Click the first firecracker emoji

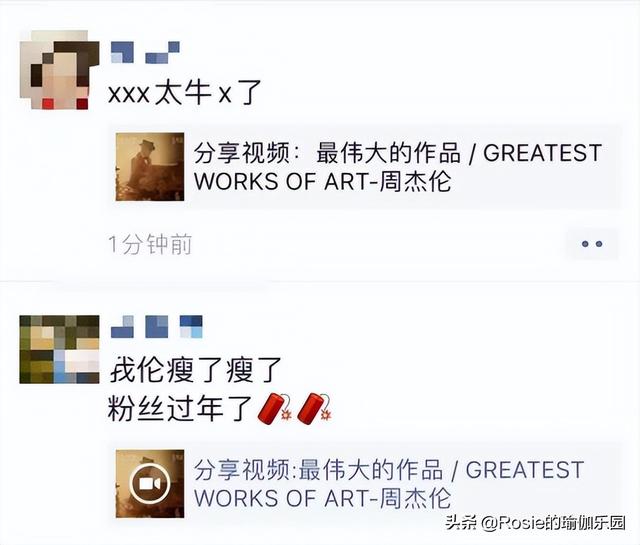coord(275,408)
